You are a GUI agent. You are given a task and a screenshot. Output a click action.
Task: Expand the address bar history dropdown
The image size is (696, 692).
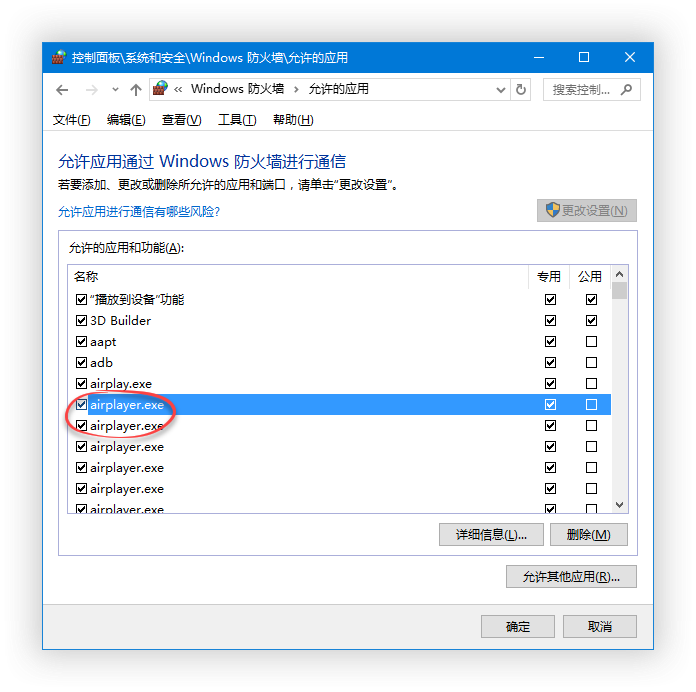click(x=501, y=90)
